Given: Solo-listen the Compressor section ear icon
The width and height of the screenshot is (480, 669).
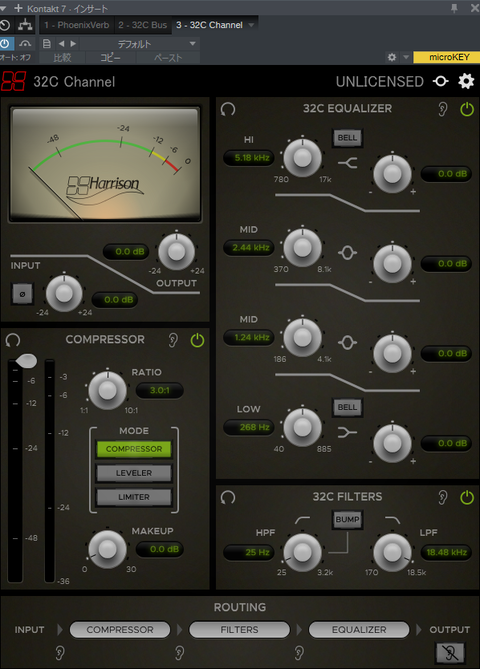Looking at the screenshot, I should pyautogui.click(x=173, y=340).
